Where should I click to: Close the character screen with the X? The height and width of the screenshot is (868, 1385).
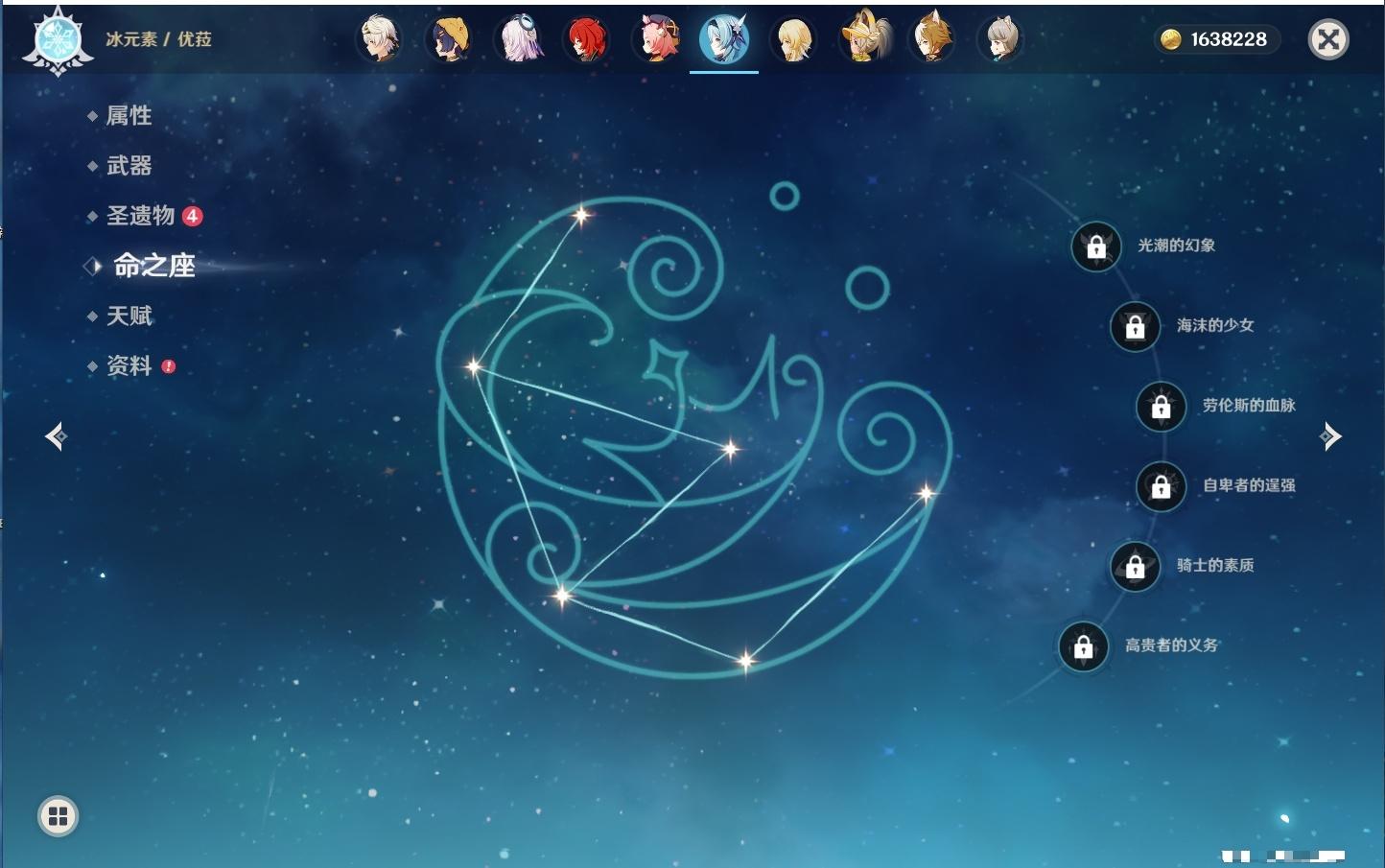(1328, 39)
